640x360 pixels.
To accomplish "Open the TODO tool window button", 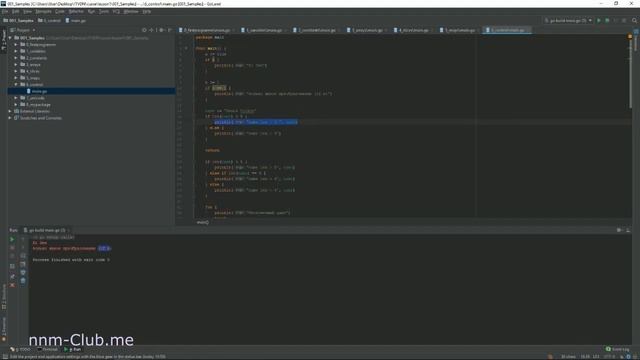I will click(20, 349).
